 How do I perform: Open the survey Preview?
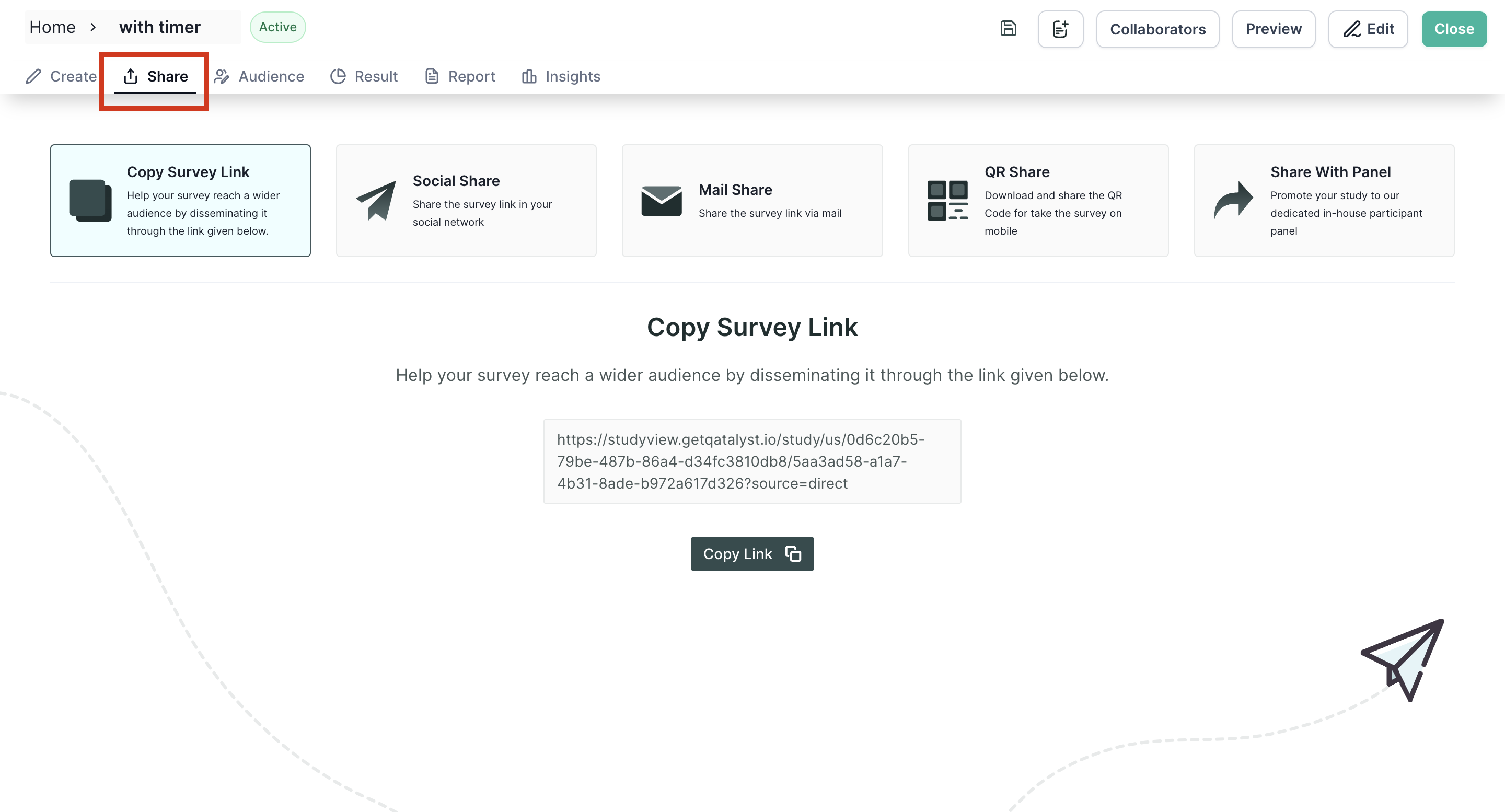pos(1274,29)
